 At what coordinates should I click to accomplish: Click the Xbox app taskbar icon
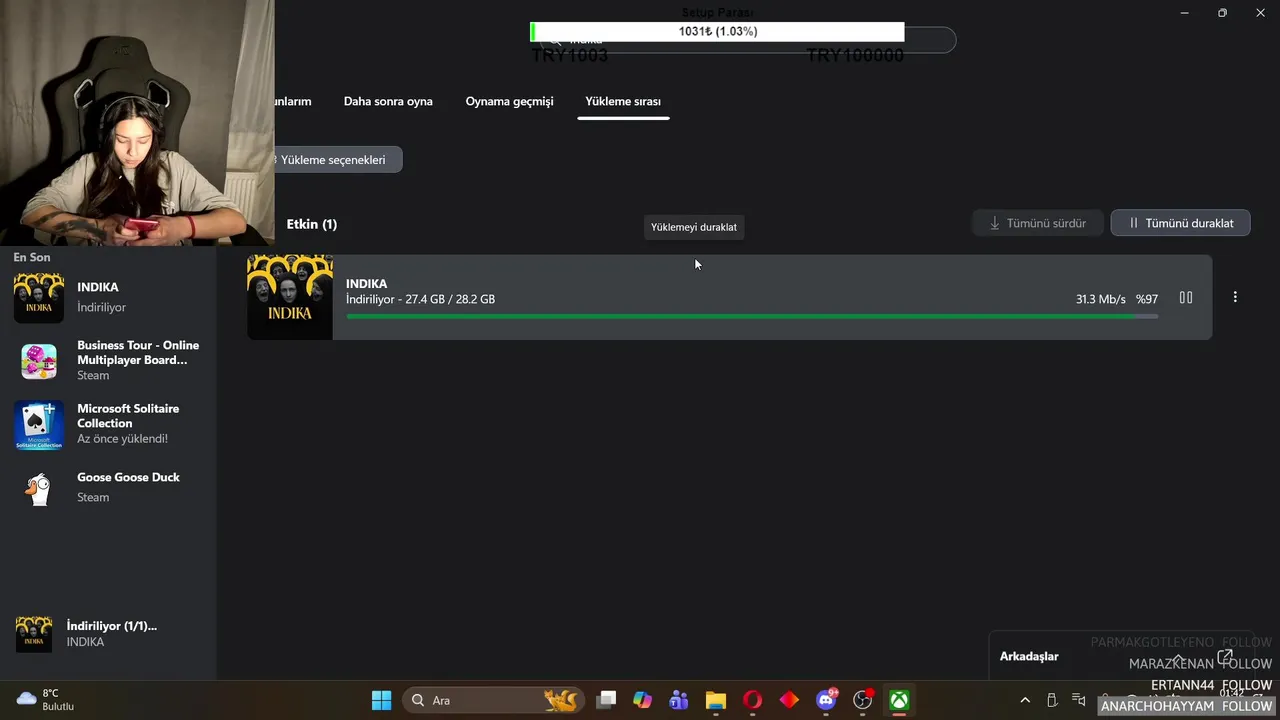point(900,700)
